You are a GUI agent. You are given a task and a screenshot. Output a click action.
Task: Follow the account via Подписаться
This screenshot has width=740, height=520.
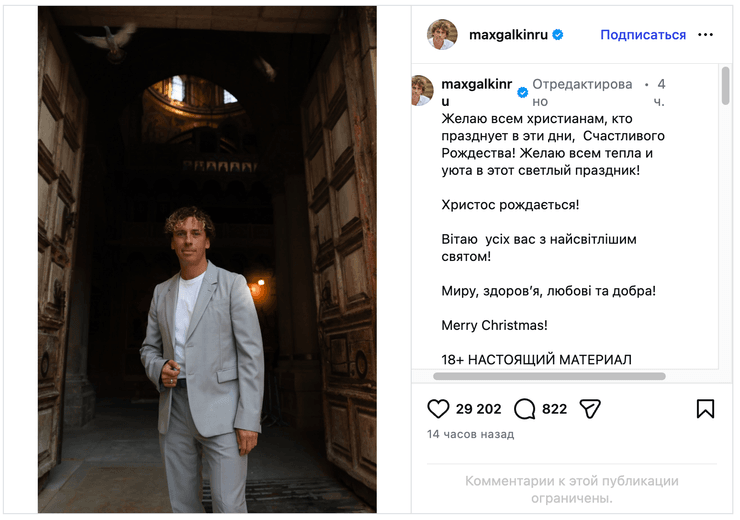coord(643,35)
